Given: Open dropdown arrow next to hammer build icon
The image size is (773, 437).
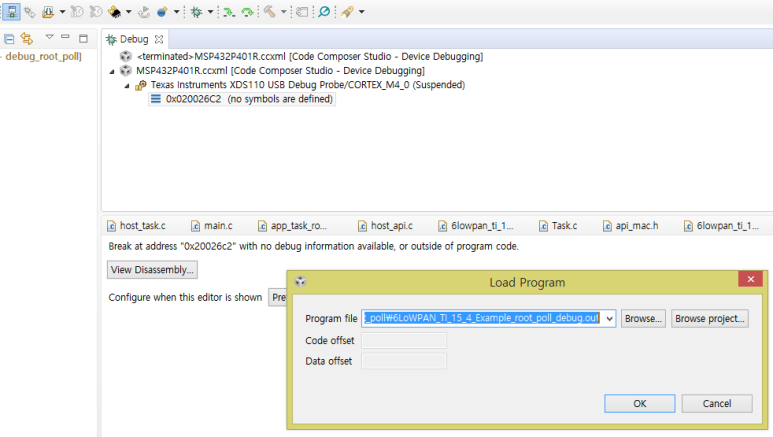Looking at the screenshot, I should point(284,13).
